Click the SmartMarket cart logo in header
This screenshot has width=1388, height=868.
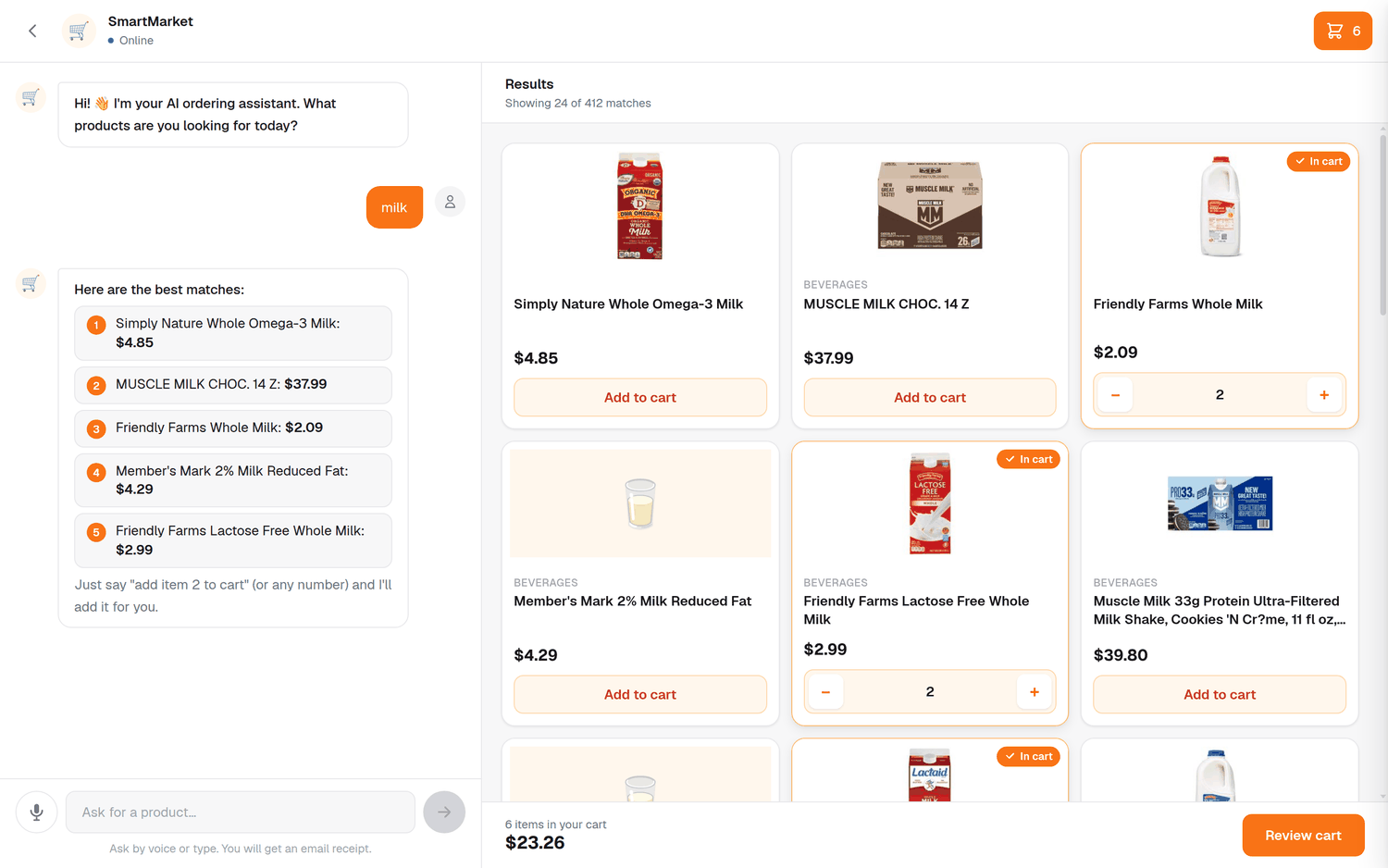tap(79, 31)
